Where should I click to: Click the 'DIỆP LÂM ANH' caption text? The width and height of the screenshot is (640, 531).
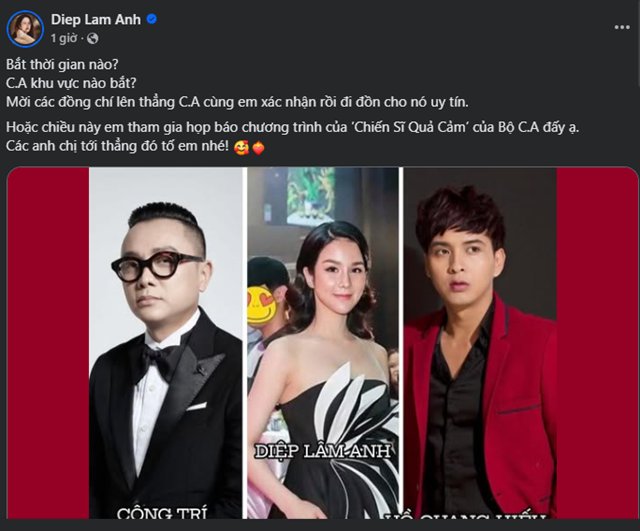323,451
